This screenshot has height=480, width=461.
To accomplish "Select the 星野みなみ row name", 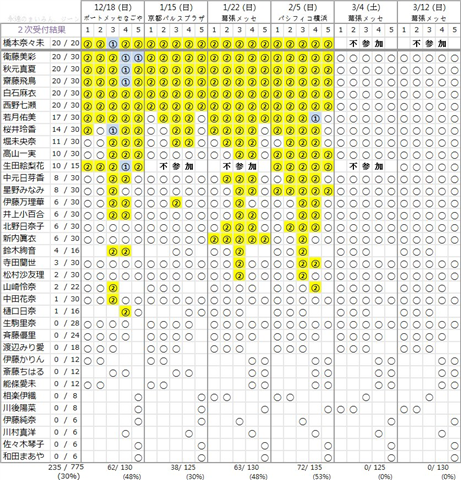I will point(23,190).
